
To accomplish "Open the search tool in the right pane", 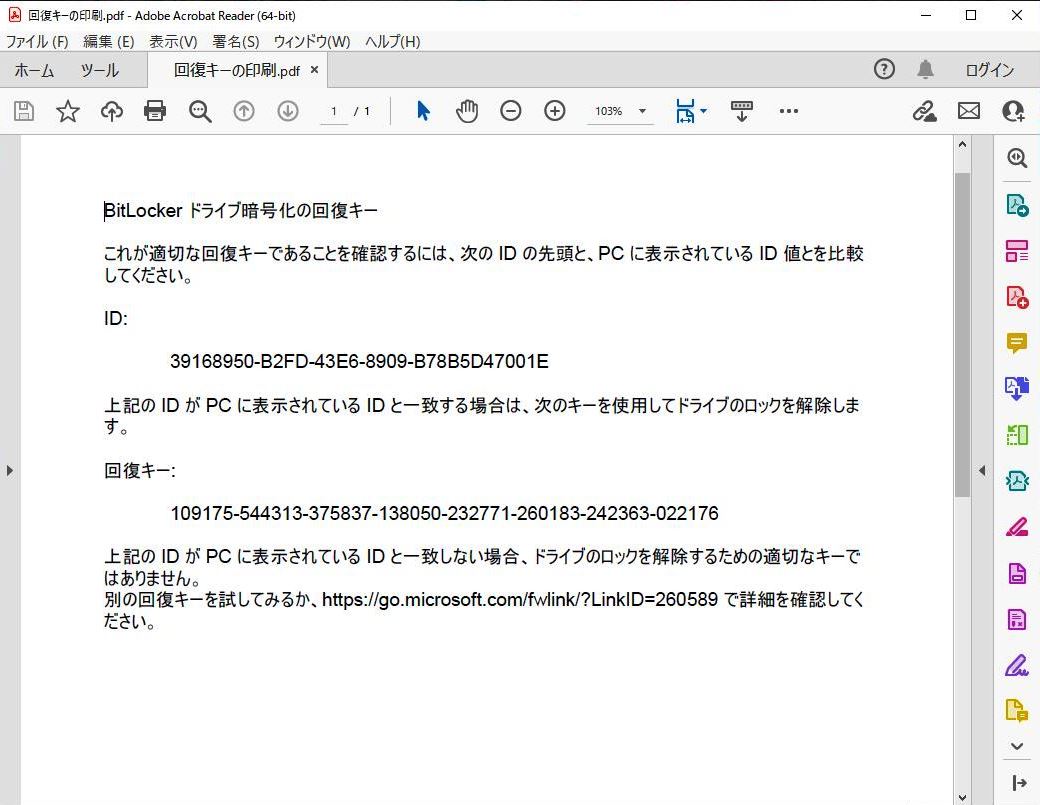I will (1017, 158).
